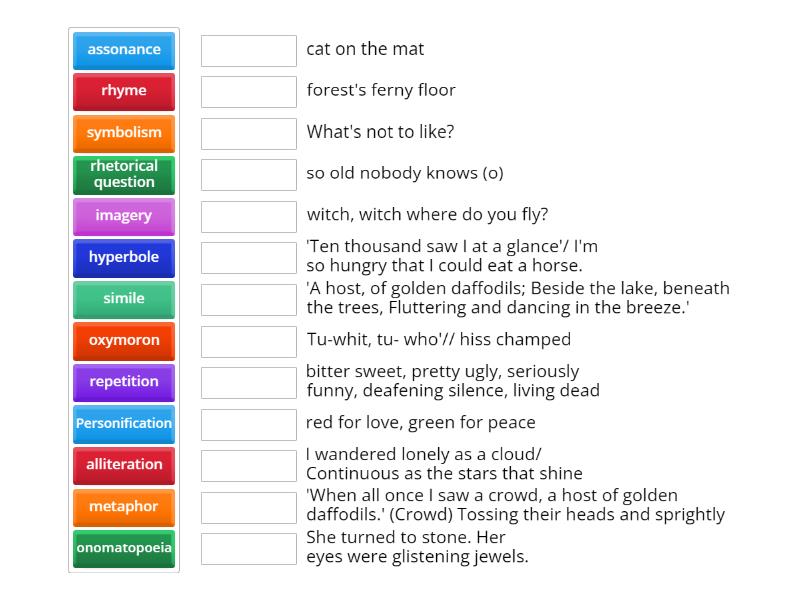
Task: Select the simile term tile
Action: (123, 299)
